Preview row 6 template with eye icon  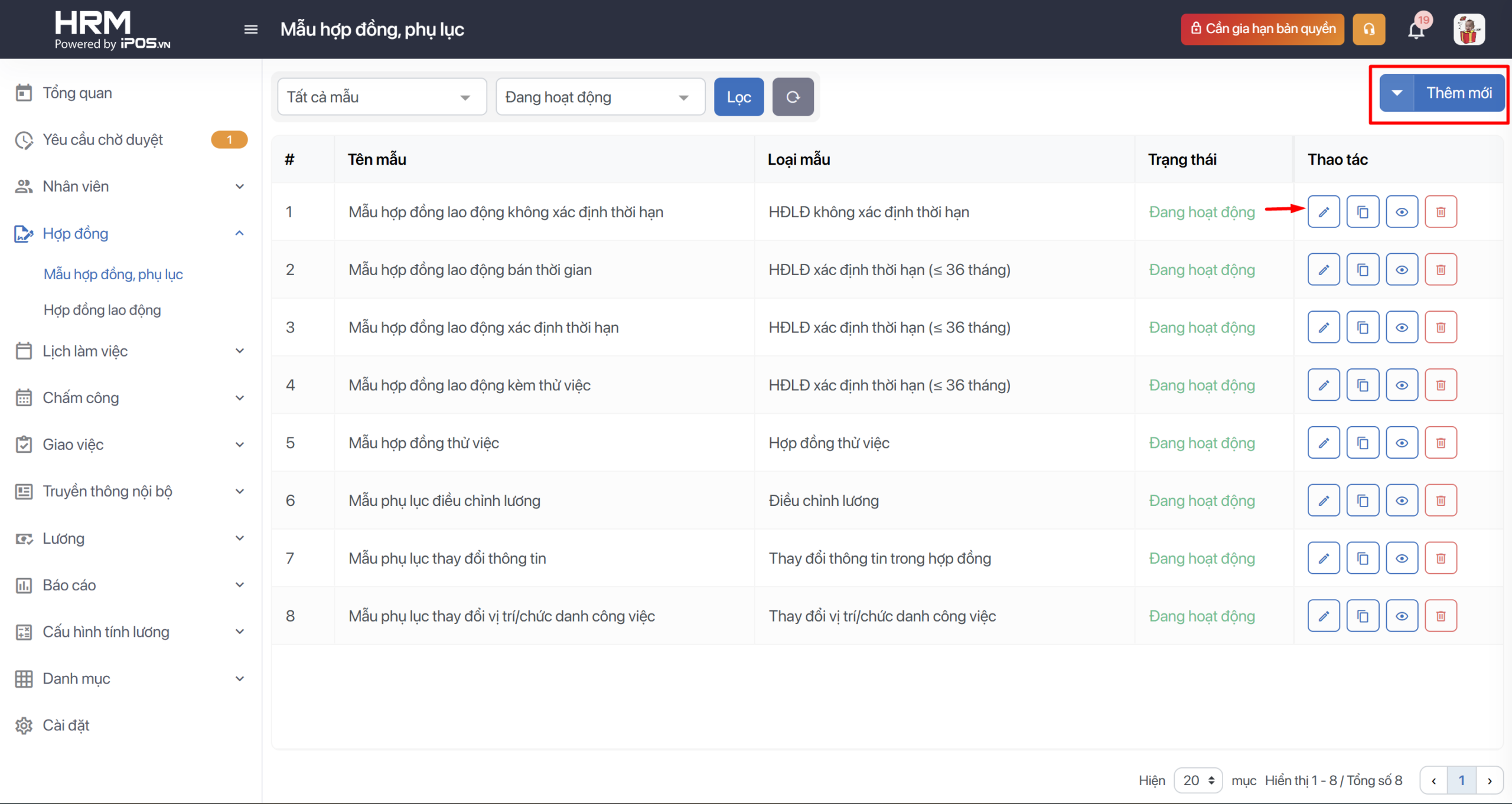1402,501
